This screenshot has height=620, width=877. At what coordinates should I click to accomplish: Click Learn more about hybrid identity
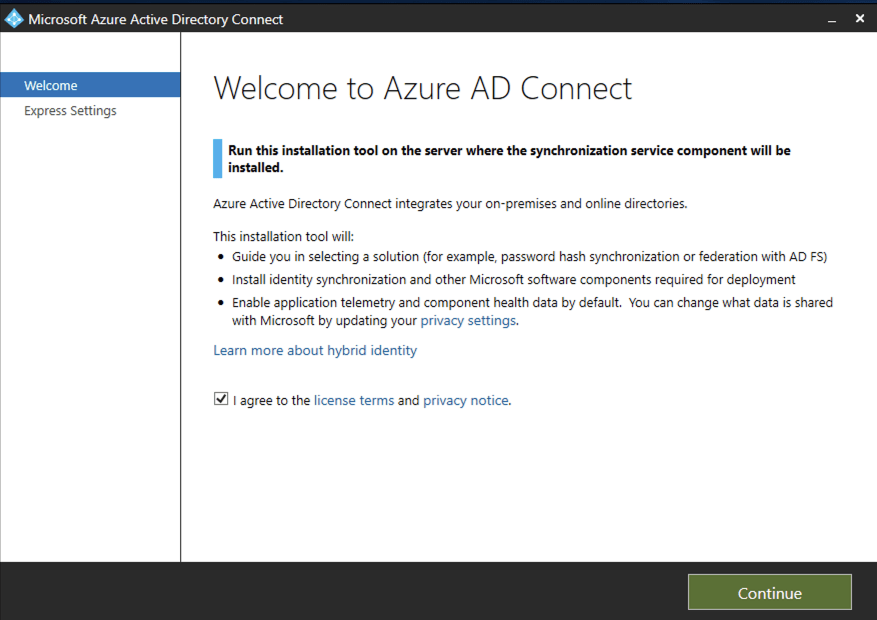(315, 351)
